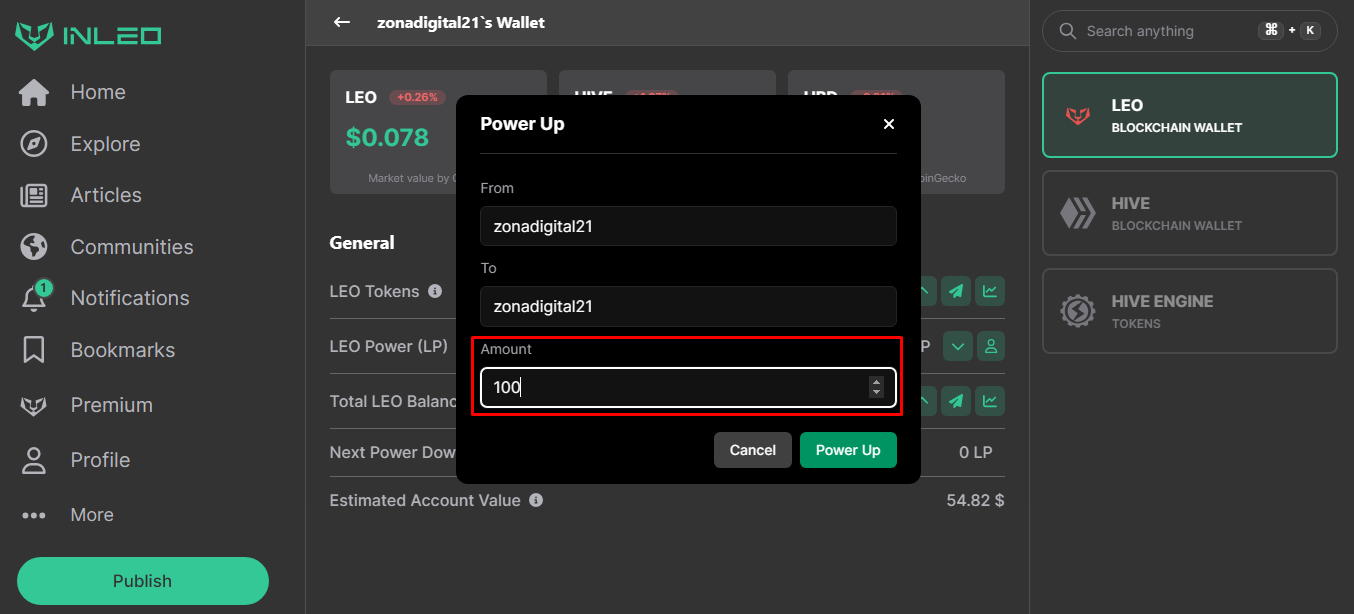The width and height of the screenshot is (1354, 614).
Task: Open the HIVE ENGINE Tokens tab
Action: 1189,311
